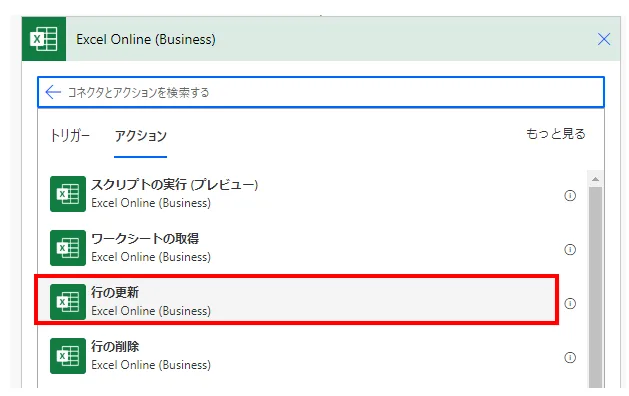The width and height of the screenshot is (629, 396).
Task: Show info for ワークシートの取得 action
Action: 570,250
